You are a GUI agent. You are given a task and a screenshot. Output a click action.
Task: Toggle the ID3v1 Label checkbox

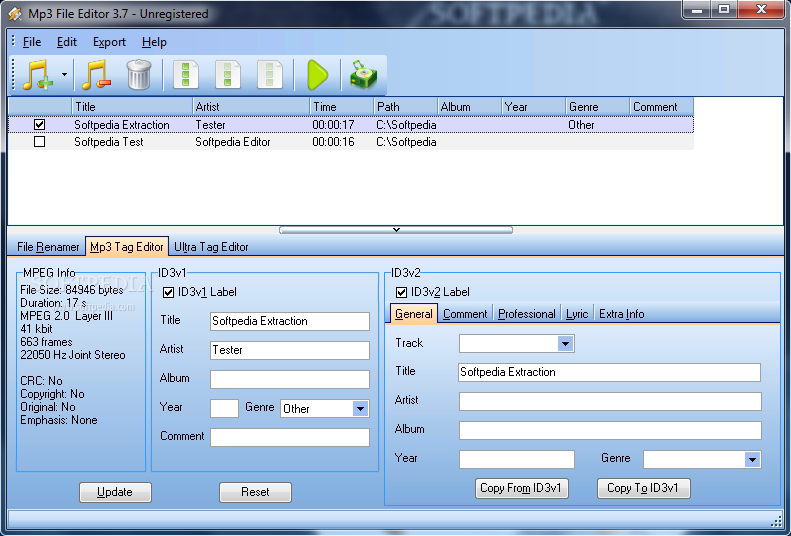click(168, 292)
